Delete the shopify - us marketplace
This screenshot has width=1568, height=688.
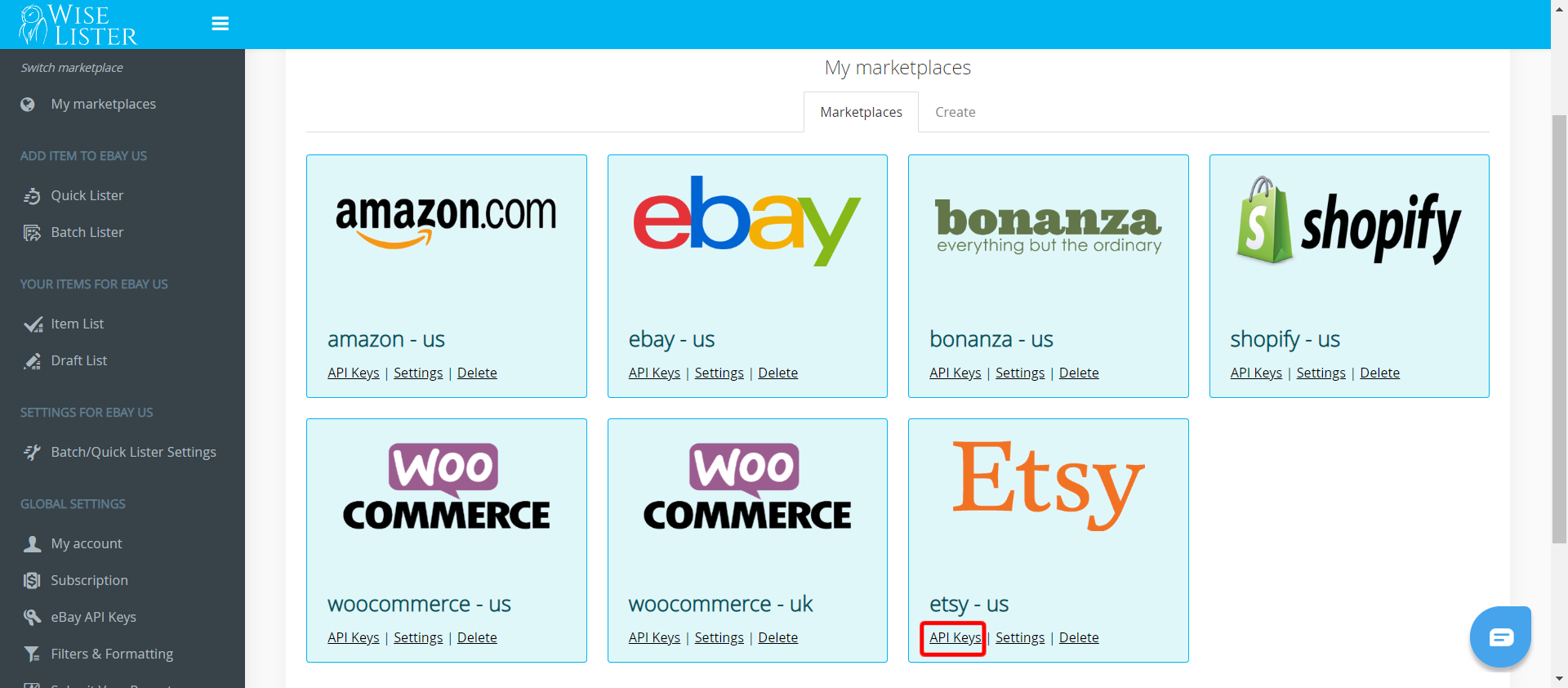[1379, 373]
